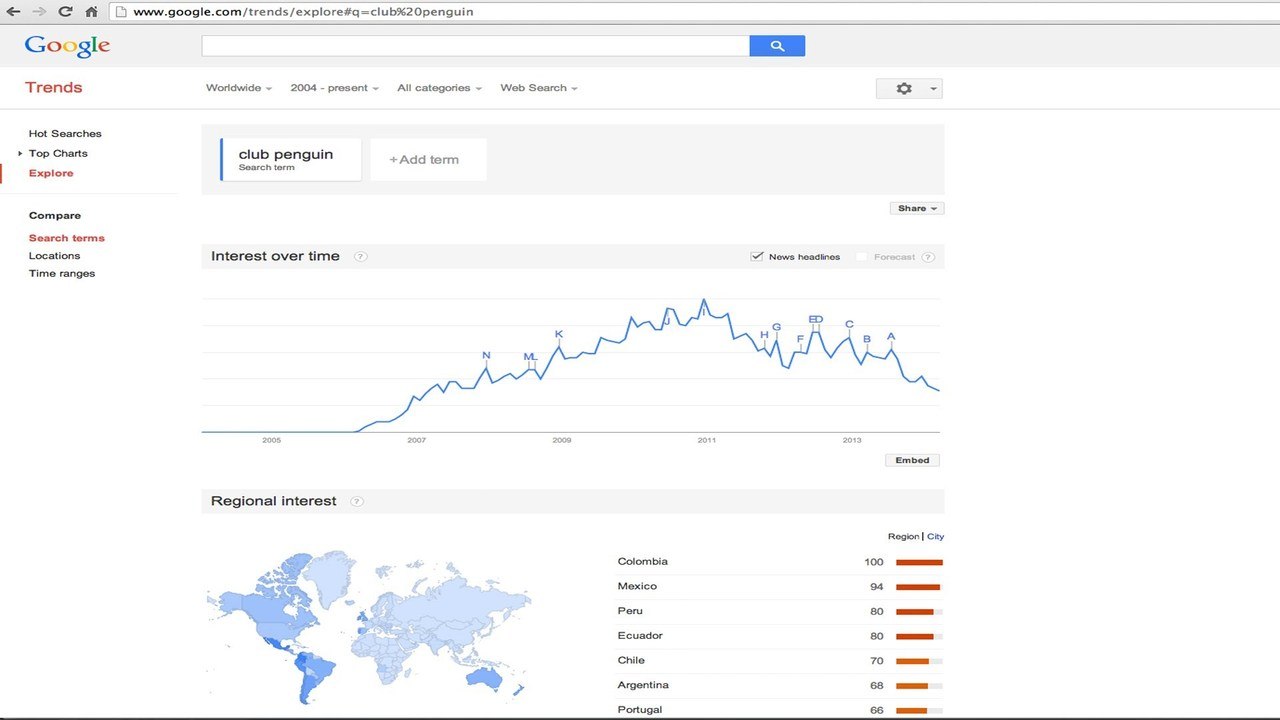Select Locations under Compare
The height and width of the screenshot is (720, 1280).
(x=54, y=256)
